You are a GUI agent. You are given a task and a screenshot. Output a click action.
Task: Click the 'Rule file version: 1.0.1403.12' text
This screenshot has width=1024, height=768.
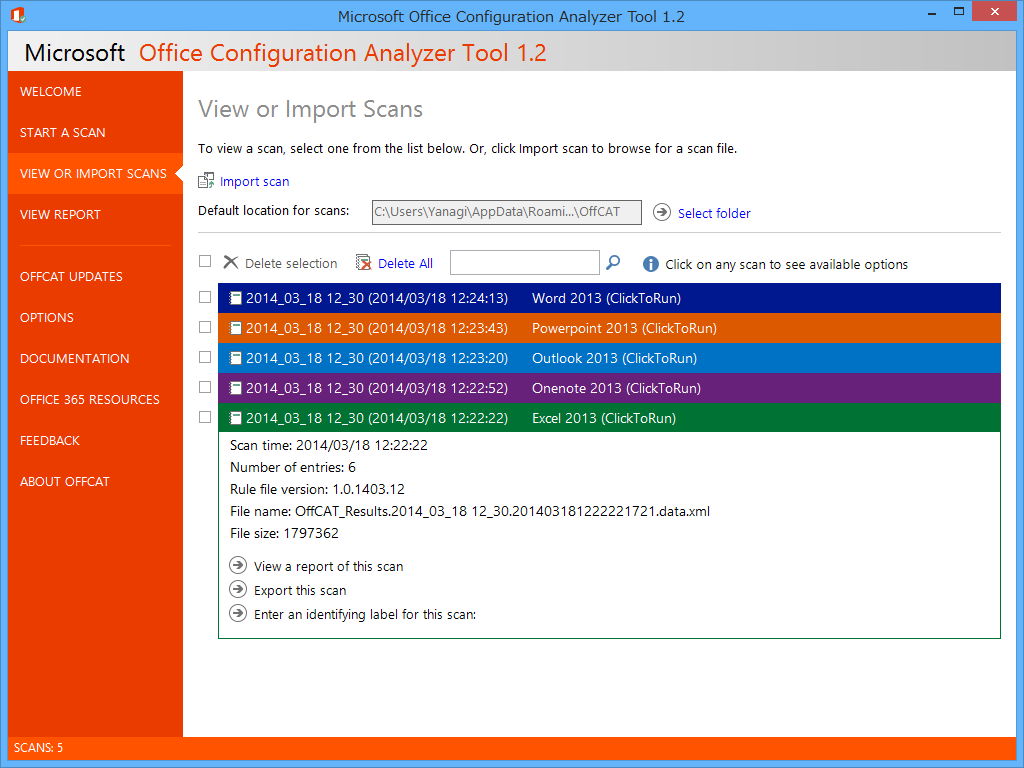(x=317, y=489)
